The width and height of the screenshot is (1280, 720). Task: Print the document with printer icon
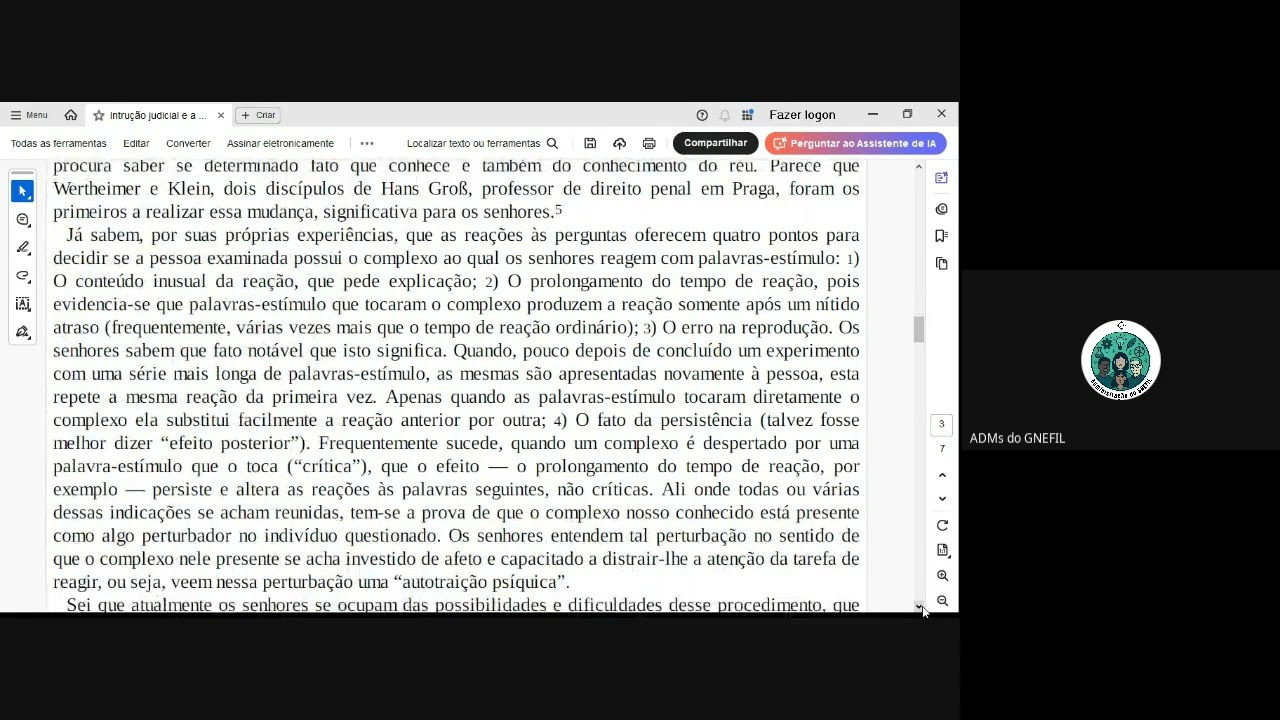point(649,143)
